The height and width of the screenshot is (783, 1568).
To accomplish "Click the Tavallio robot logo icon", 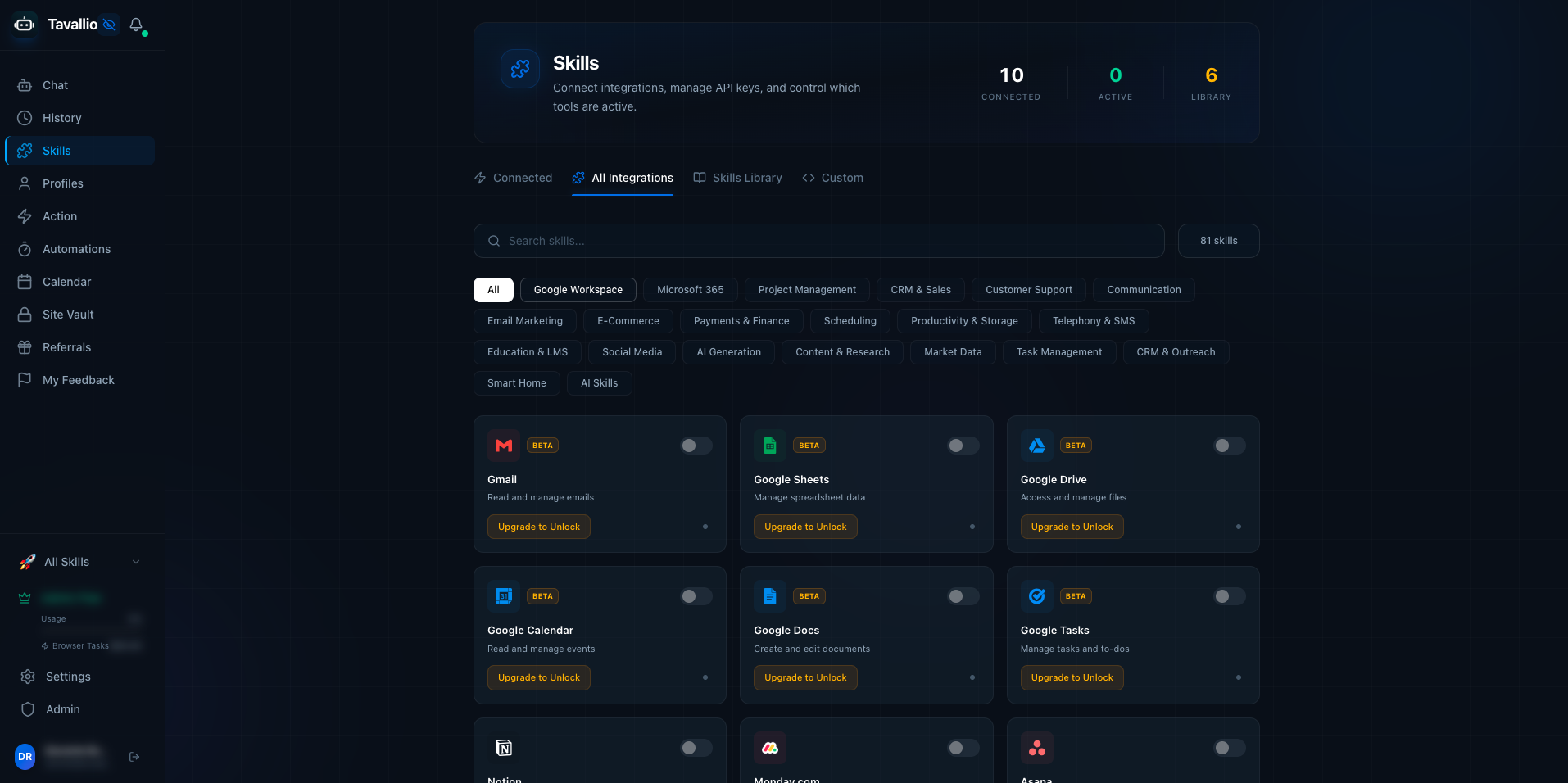I will point(25,25).
